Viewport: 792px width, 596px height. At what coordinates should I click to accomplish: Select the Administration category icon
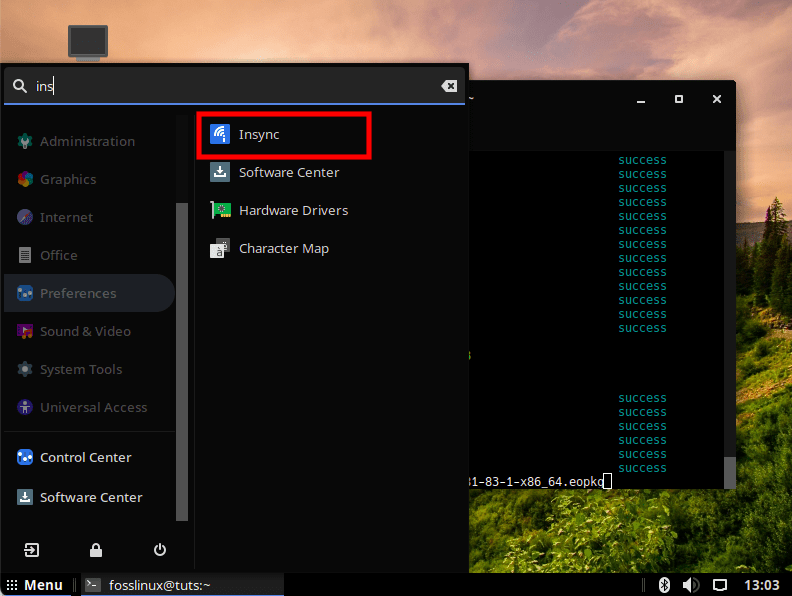25,141
